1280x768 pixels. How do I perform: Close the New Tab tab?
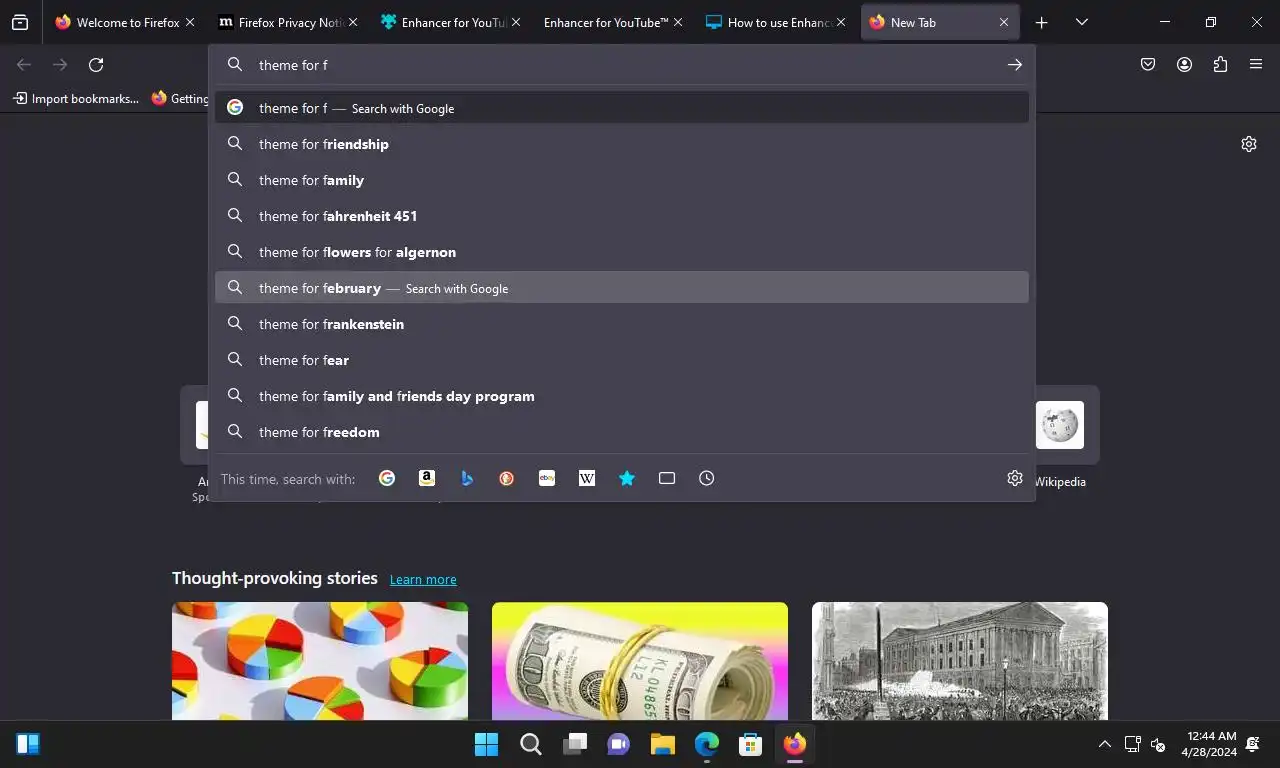[x=1004, y=22]
